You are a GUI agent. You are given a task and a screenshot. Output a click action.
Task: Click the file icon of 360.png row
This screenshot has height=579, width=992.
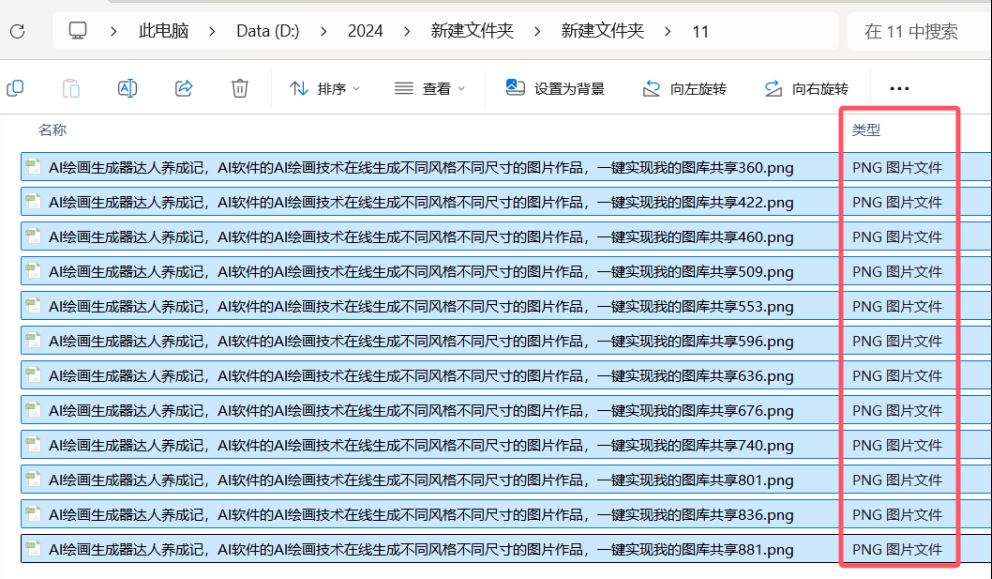point(33,166)
